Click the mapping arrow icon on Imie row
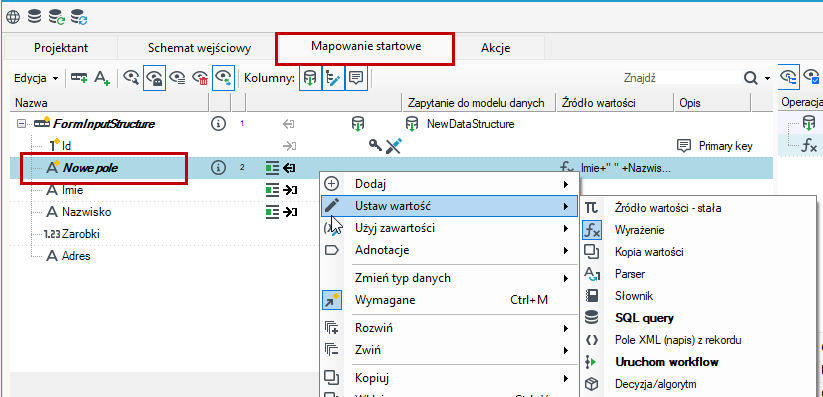Image resolution: width=823 pixels, height=397 pixels. pos(291,190)
